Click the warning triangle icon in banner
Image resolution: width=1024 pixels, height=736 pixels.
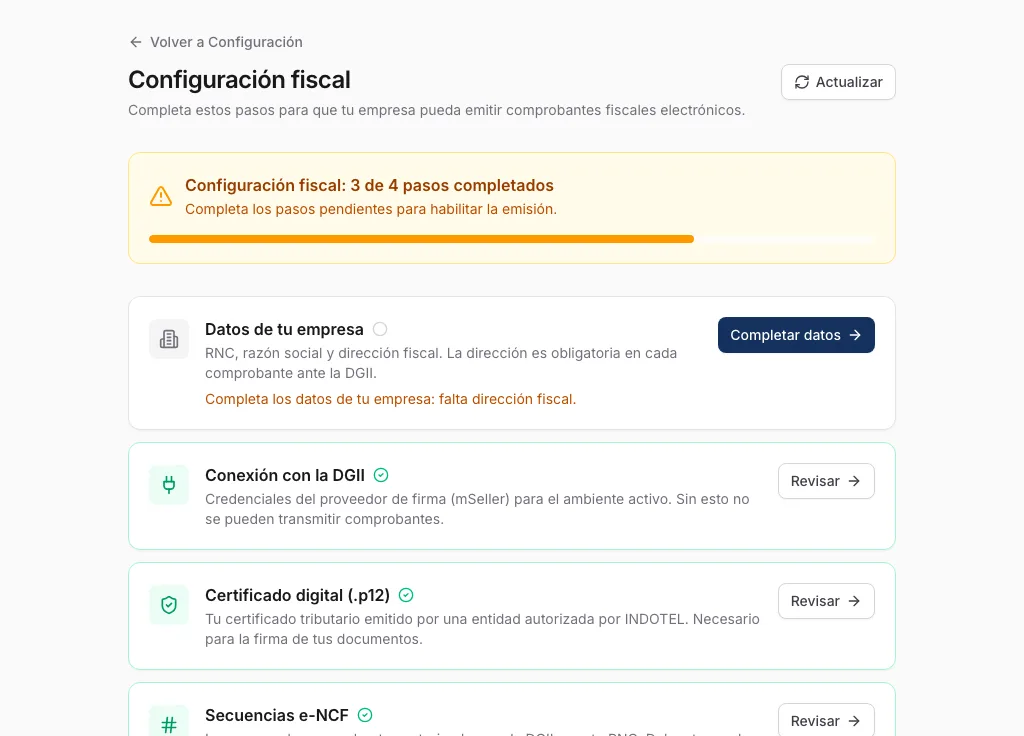point(161,197)
